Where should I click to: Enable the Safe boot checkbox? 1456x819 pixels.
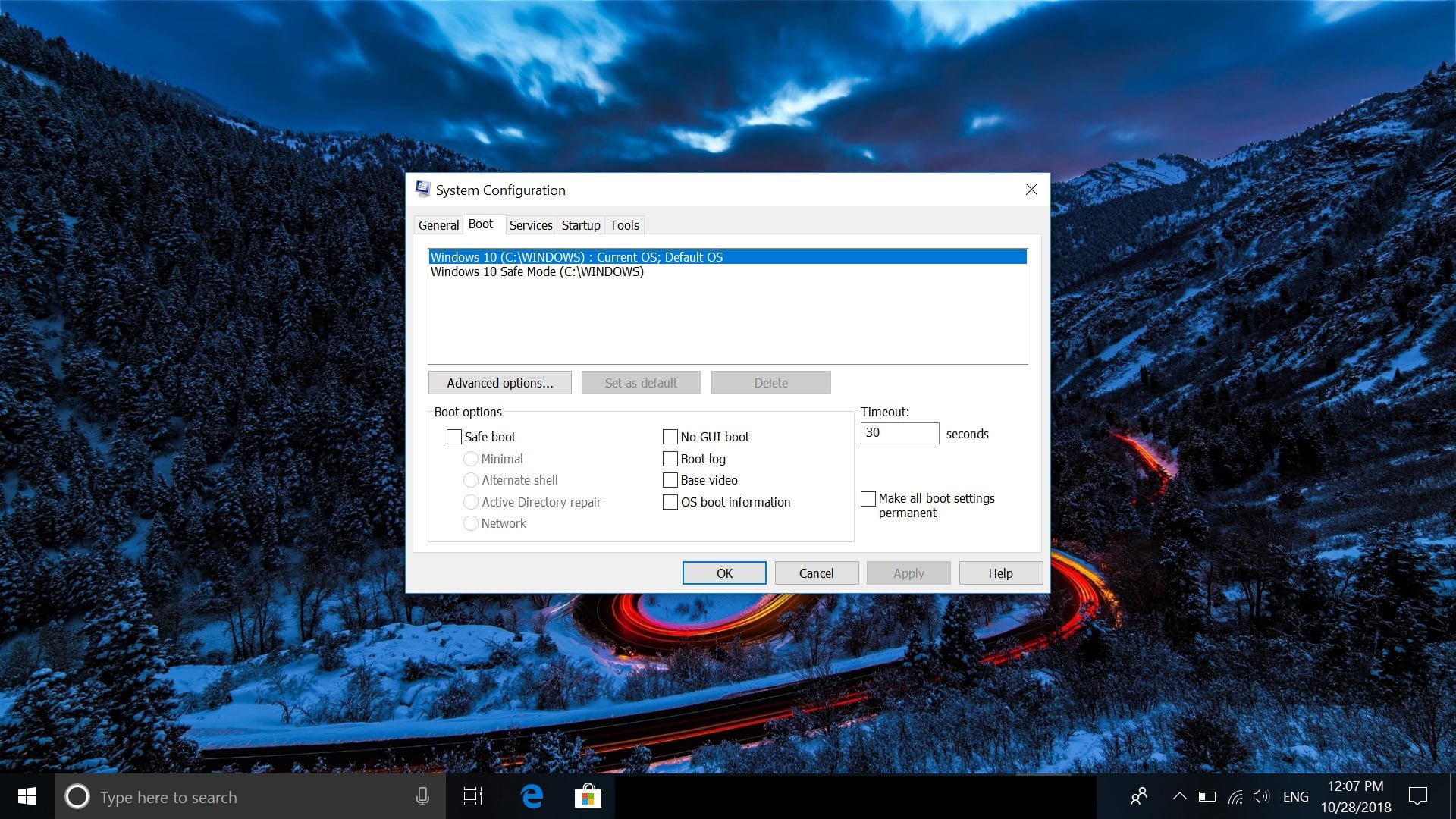[x=454, y=437]
